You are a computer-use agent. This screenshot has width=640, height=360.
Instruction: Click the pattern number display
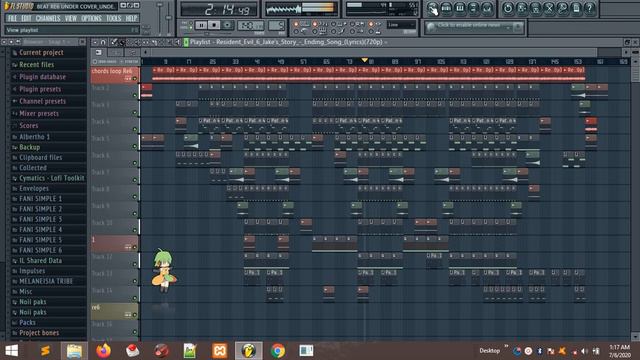pyautogui.click(x=277, y=26)
